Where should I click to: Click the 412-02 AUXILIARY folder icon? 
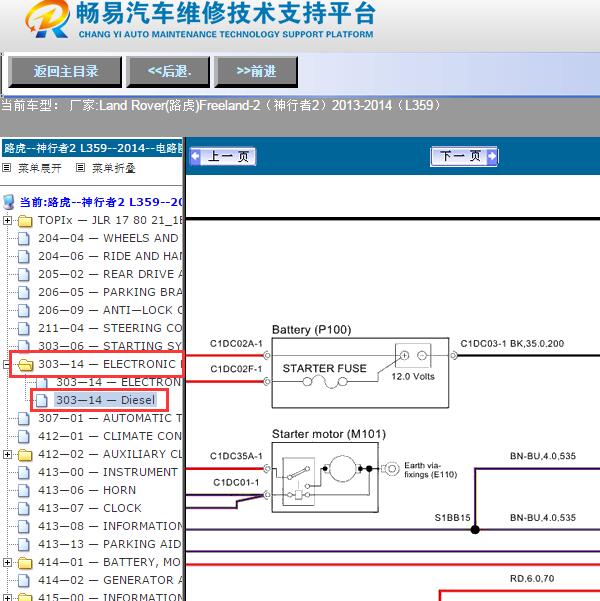(25, 455)
